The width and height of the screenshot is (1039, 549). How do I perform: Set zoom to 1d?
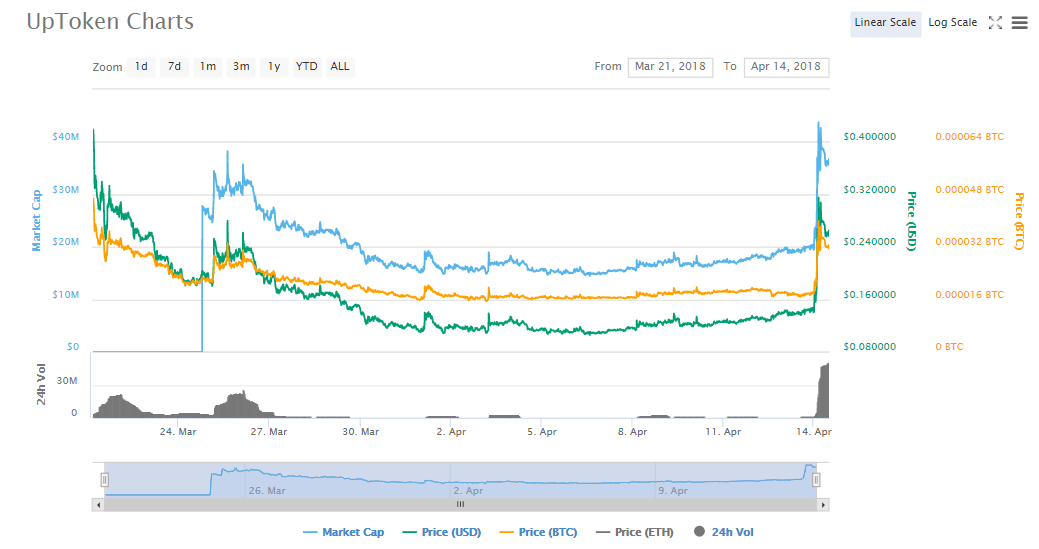click(x=141, y=67)
